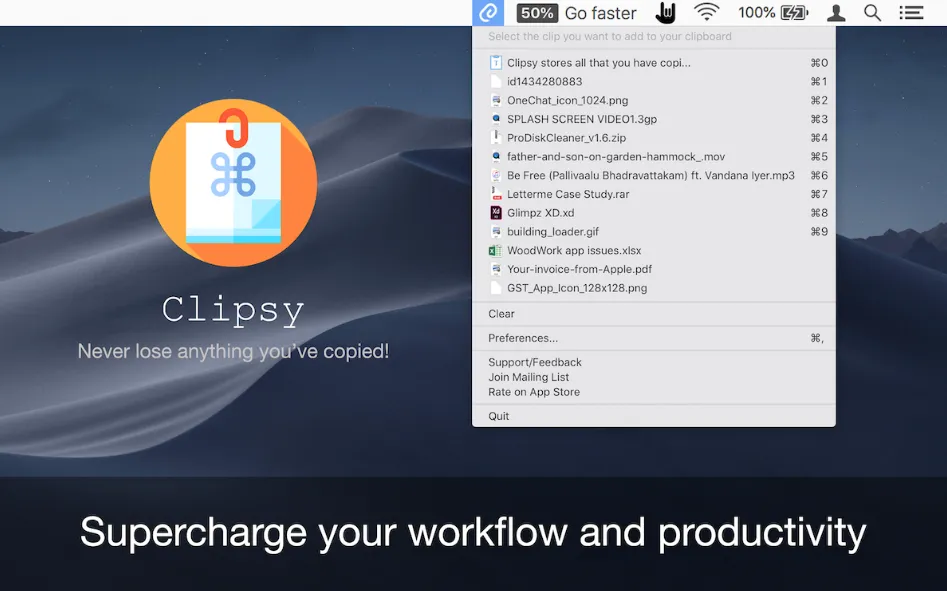Click the audio icon beside Be Free mp3
This screenshot has width=947, height=591.
[496, 175]
